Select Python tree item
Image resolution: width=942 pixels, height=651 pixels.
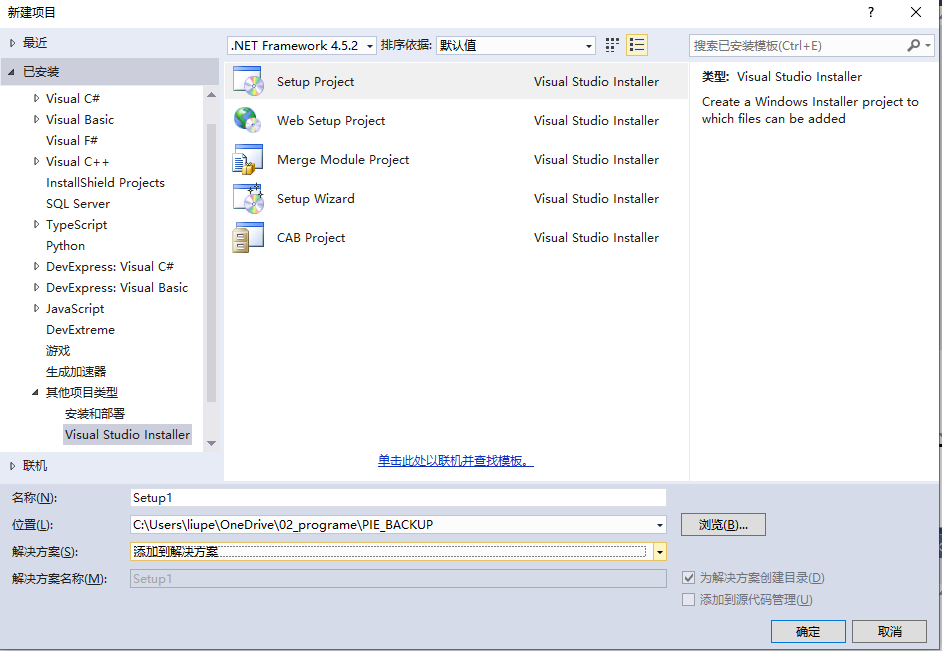[x=65, y=245]
